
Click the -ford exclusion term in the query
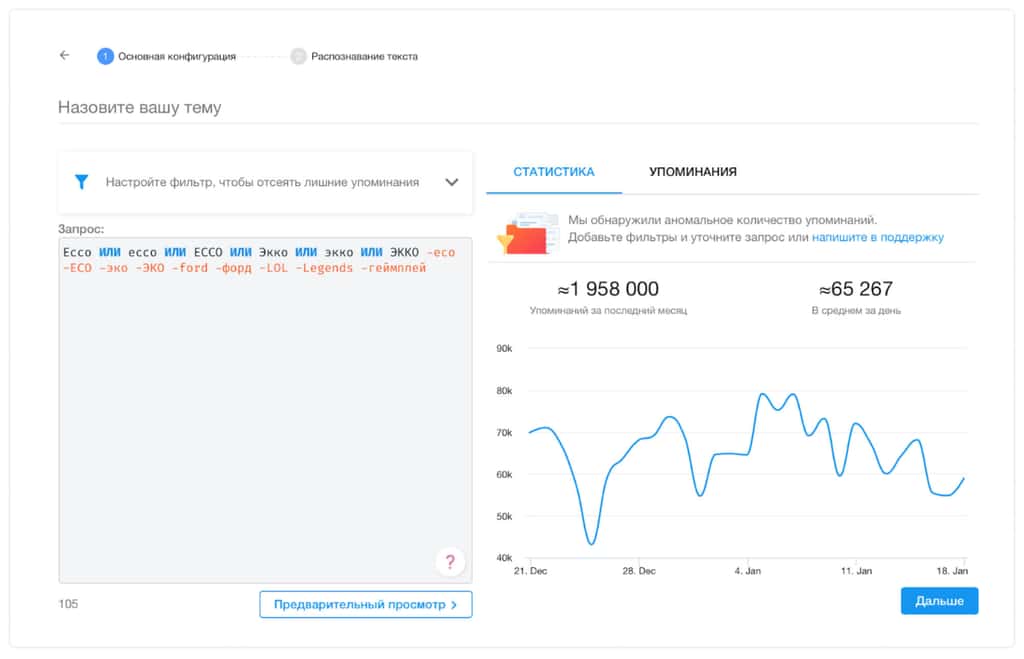point(189,268)
